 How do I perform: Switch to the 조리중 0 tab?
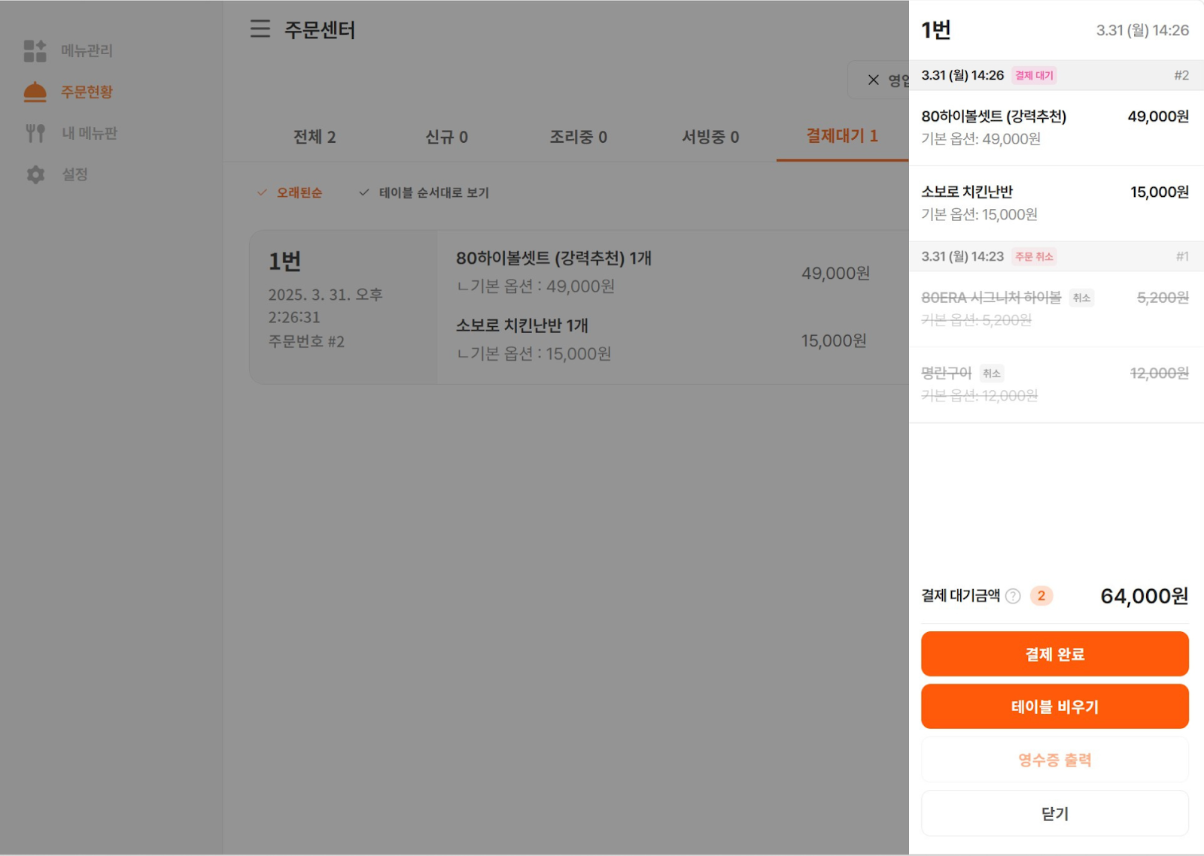[578, 137]
